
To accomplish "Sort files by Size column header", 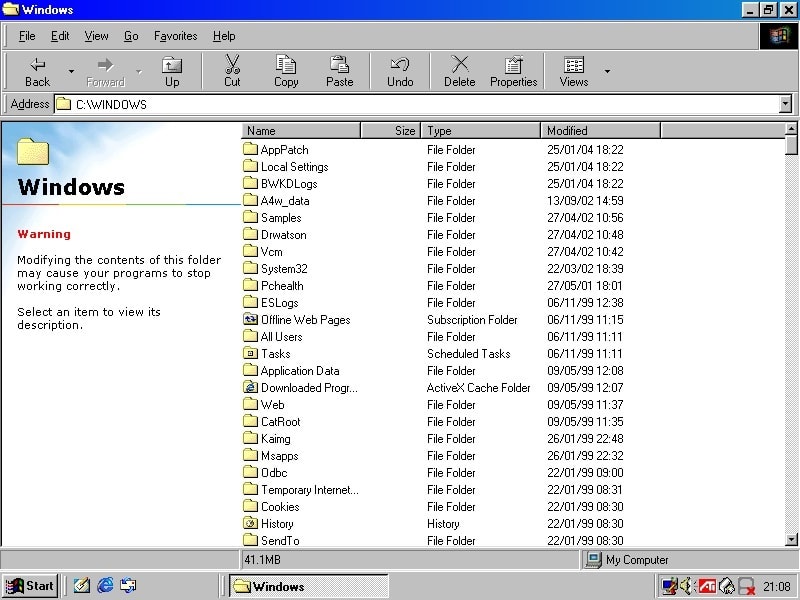I will click(391, 131).
